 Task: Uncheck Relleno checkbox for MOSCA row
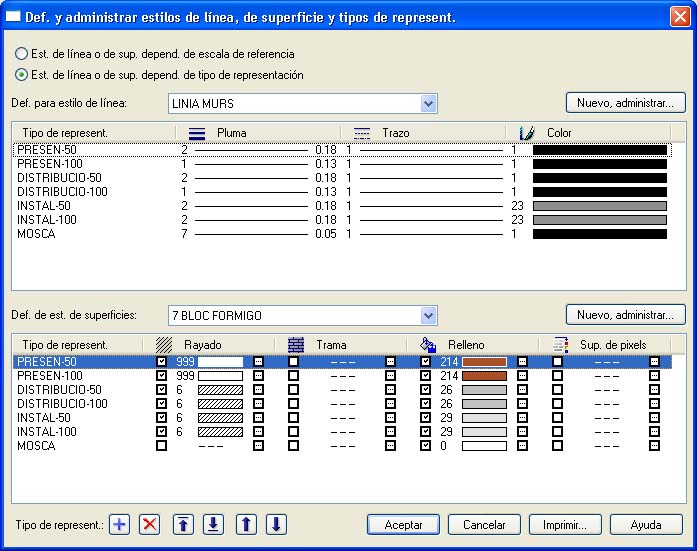(425, 446)
